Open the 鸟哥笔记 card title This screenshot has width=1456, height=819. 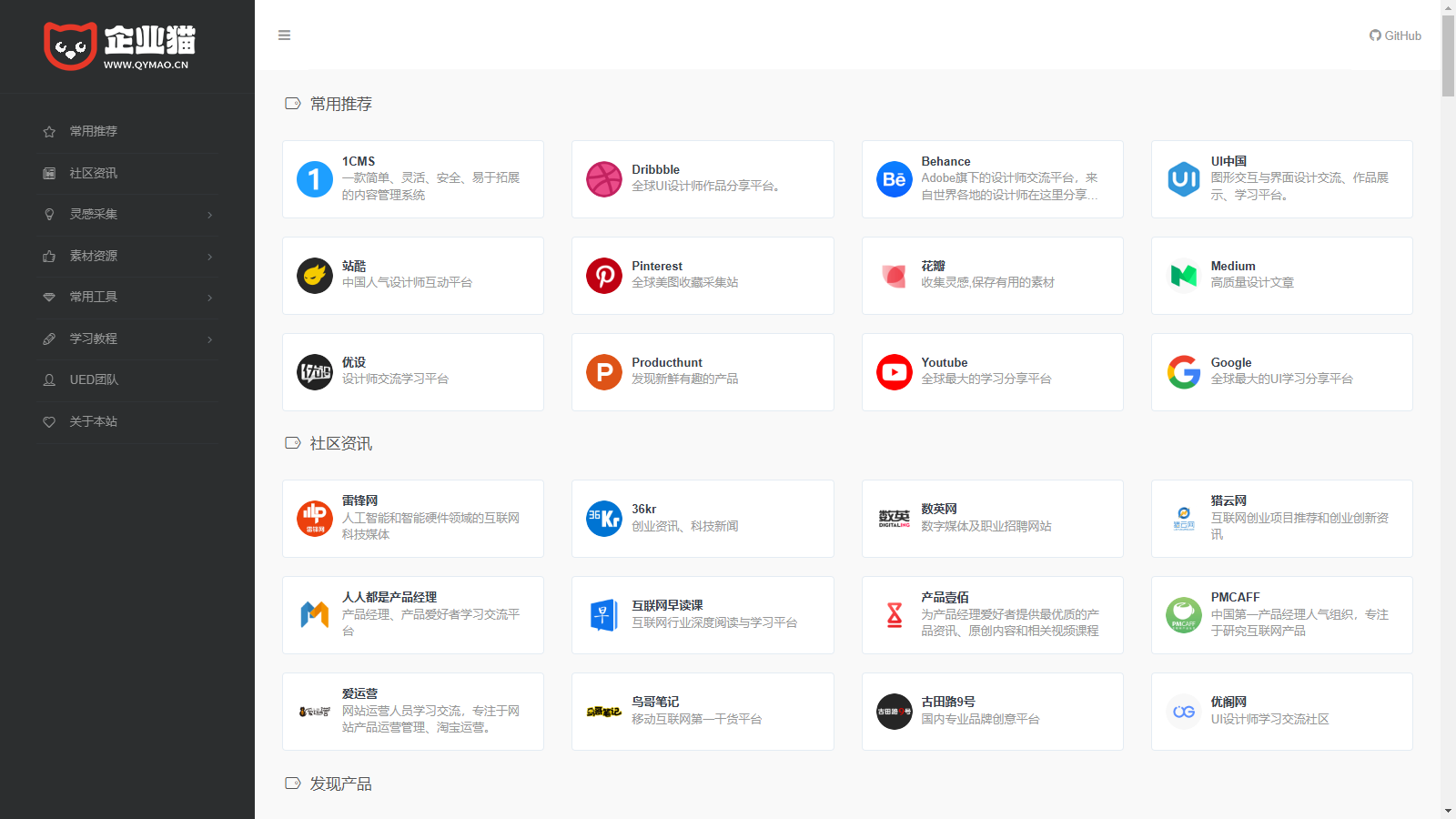pos(655,702)
